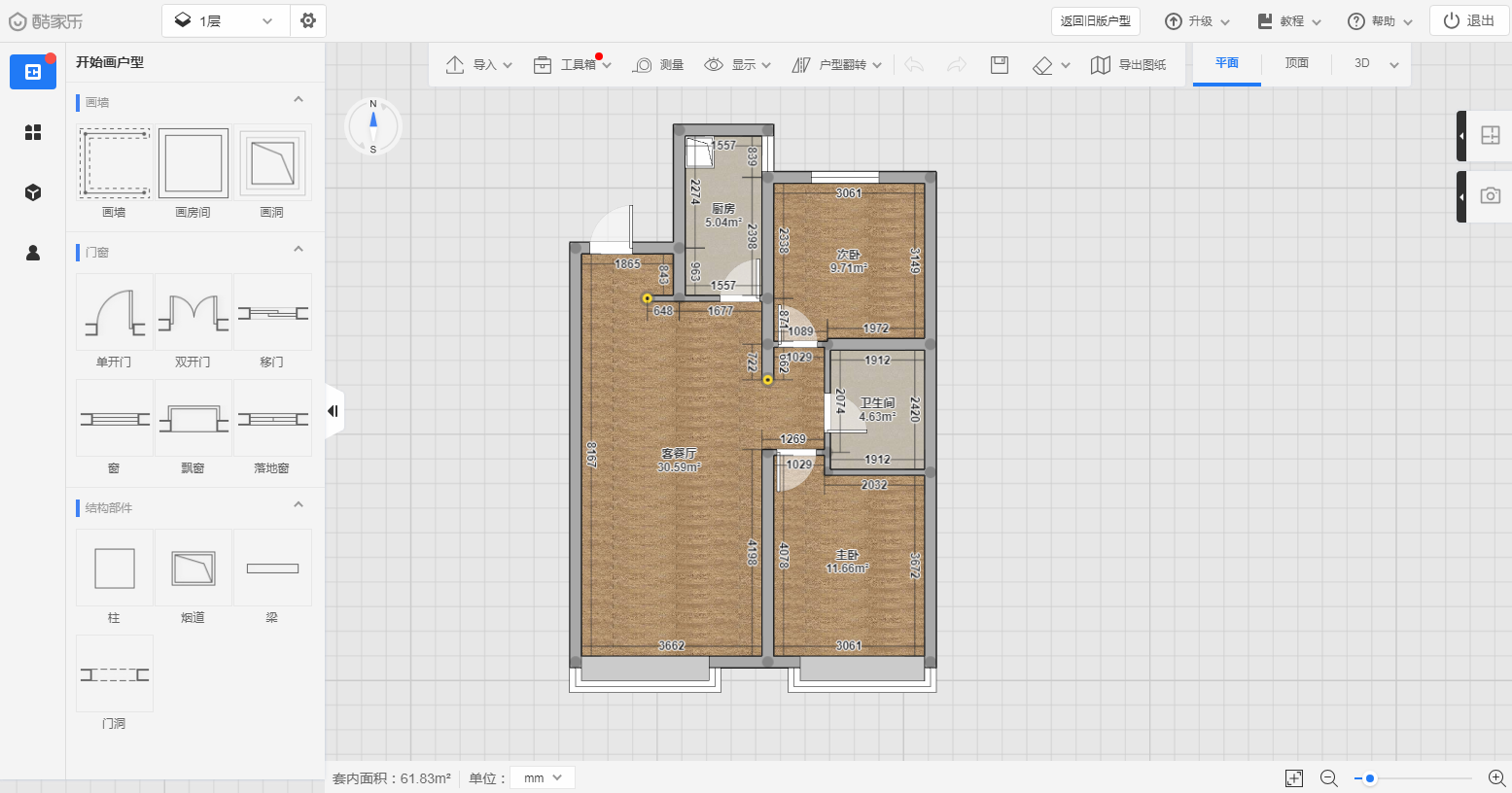Expand the 显示 display menu

(x=737, y=65)
